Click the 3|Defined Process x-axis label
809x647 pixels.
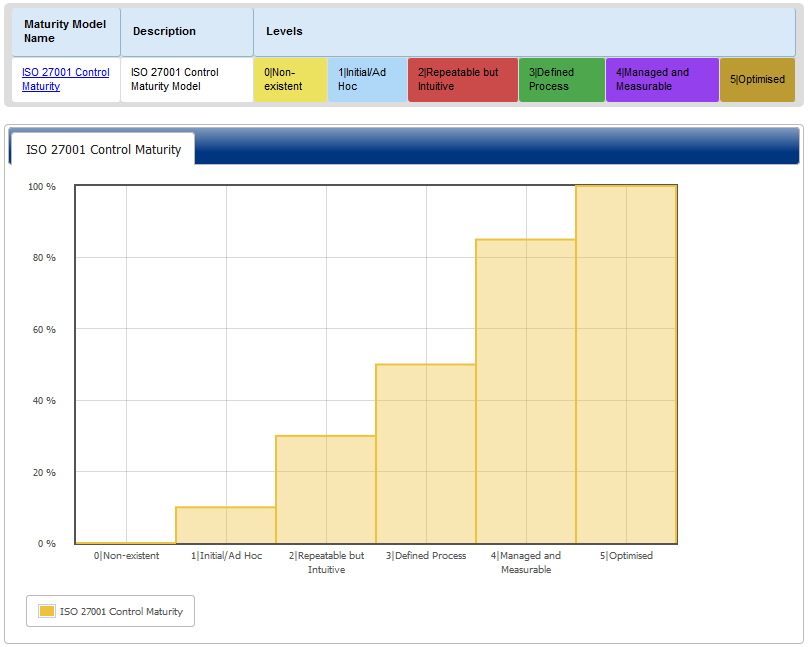point(426,556)
